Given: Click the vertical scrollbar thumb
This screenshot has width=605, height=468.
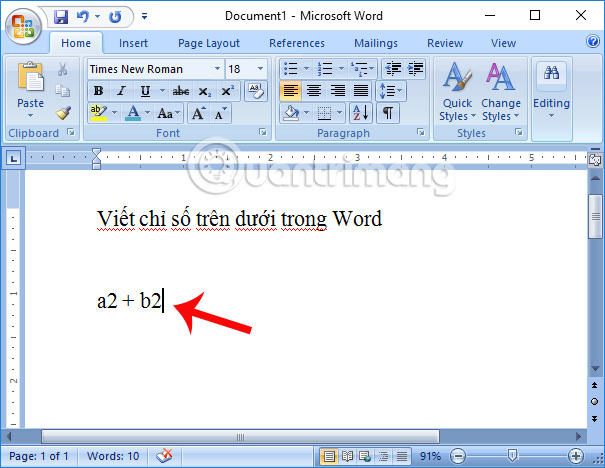Looking at the screenshot, I should pos(595,217).
